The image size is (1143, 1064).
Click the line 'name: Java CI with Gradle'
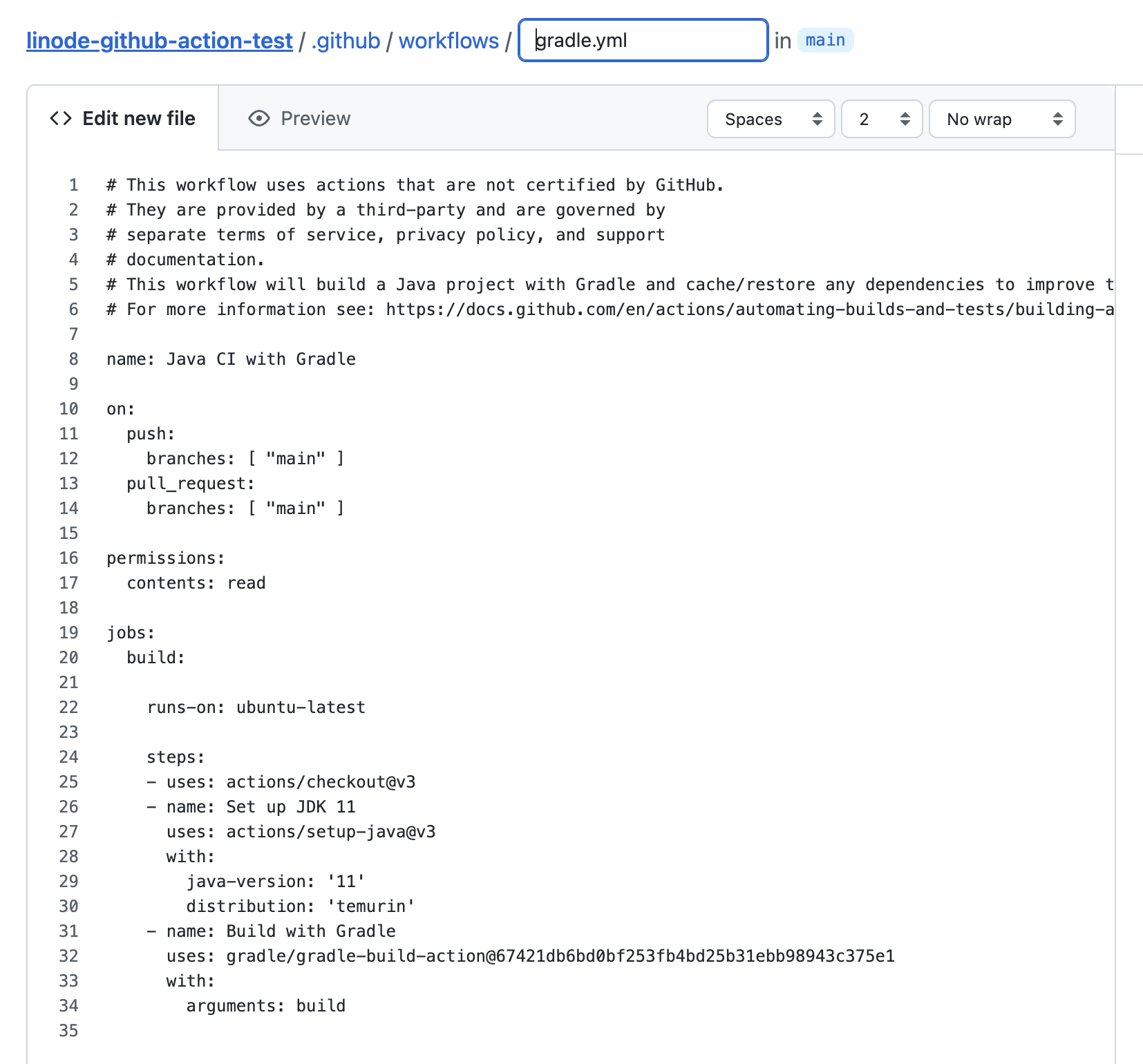tap(231, 359)
